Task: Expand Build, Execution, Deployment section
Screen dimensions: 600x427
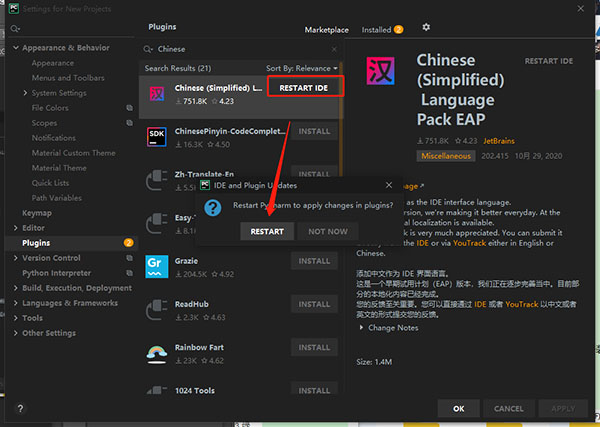Action: [x=16, y=288]
